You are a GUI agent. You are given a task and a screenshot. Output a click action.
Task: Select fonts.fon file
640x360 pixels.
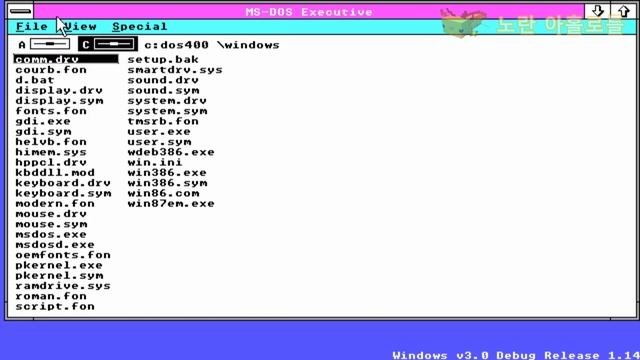[x=51, y=111]
